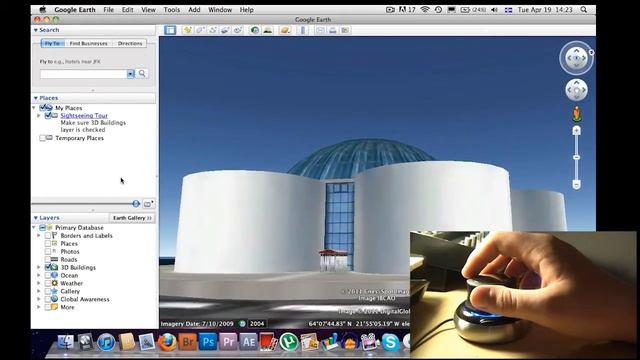Image resolution: width=640 pixels, height=360 pixels.
Task: Enable the Weather layer checkbox
Action: [48, 283]
